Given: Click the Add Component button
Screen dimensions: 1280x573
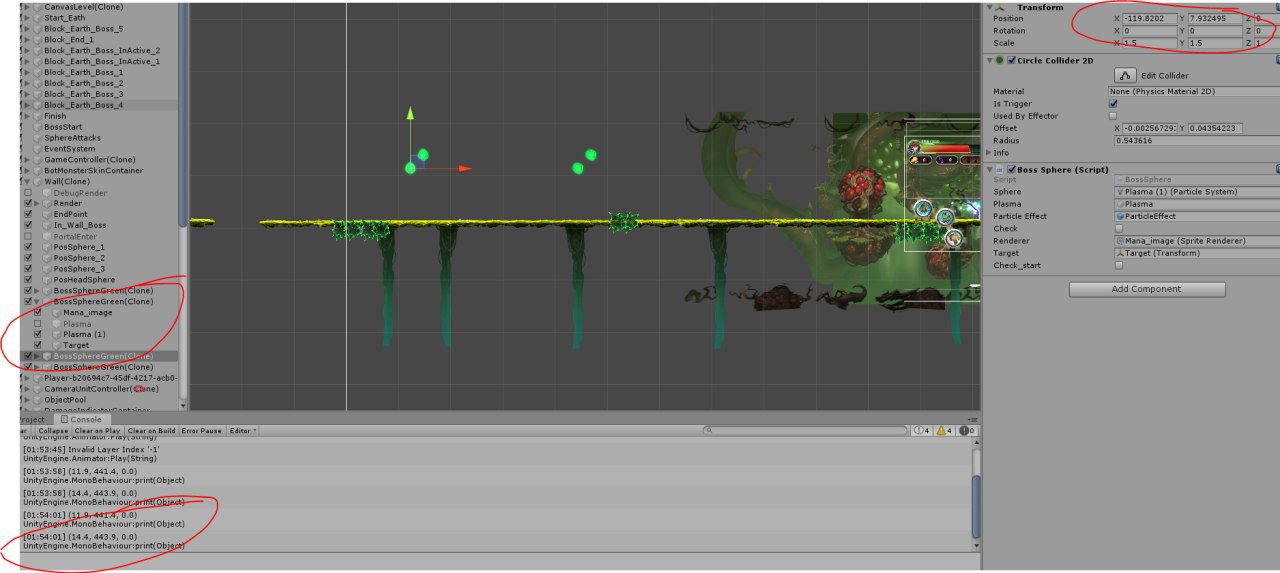Looking at the screenshot, I should click(1147, 289).
